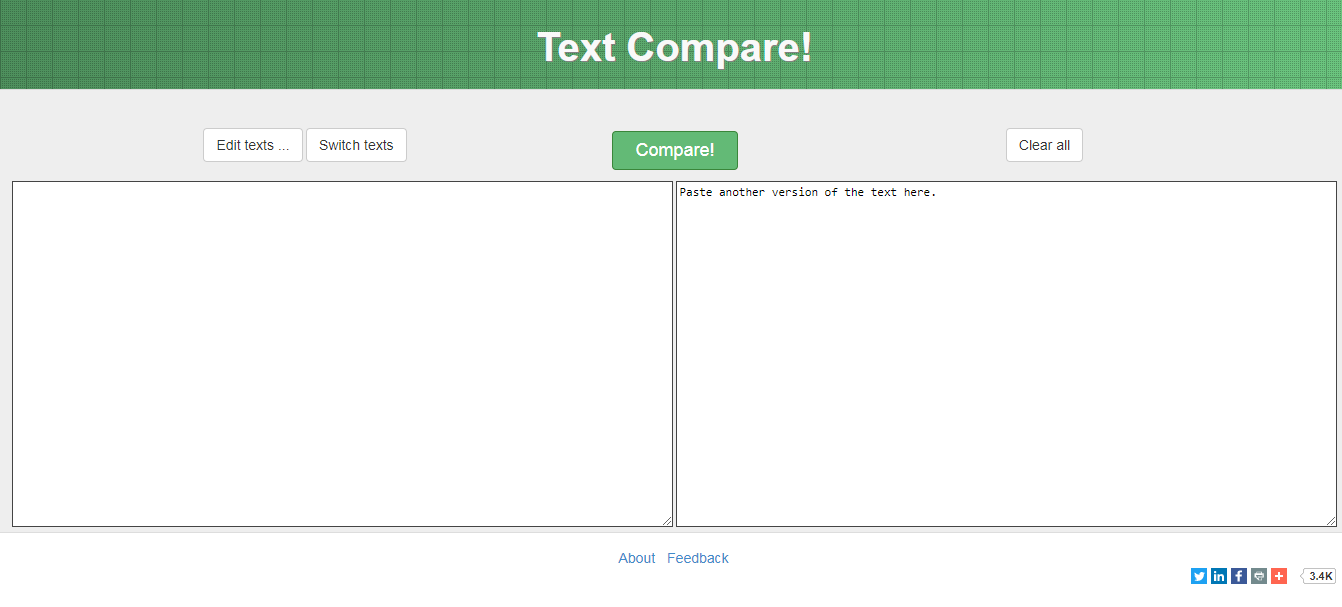
Task: Share the page on Facebook
Action: coord(1239,576)
